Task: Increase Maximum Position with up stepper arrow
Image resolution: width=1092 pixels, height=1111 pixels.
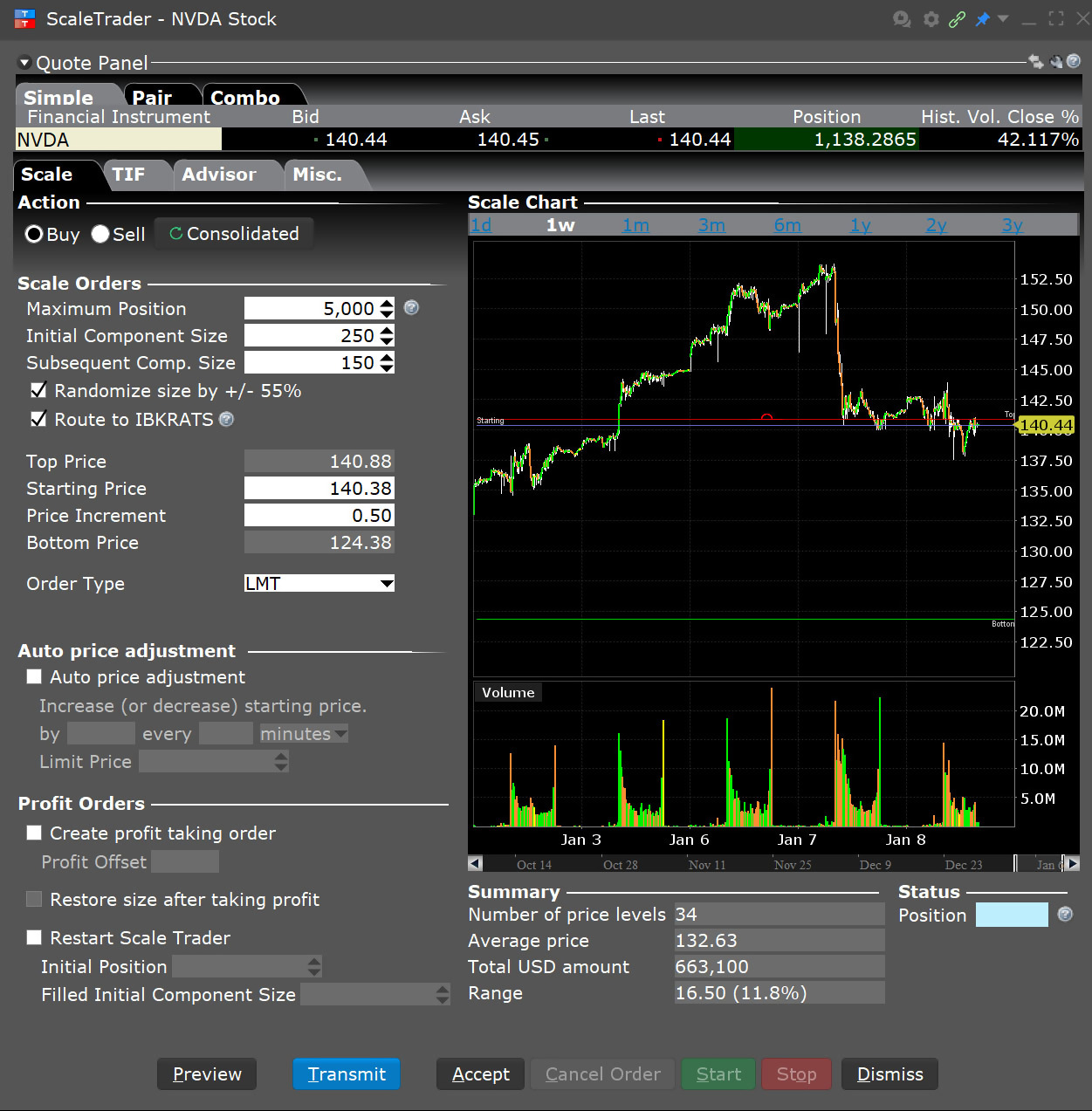Action: point(385,304)
